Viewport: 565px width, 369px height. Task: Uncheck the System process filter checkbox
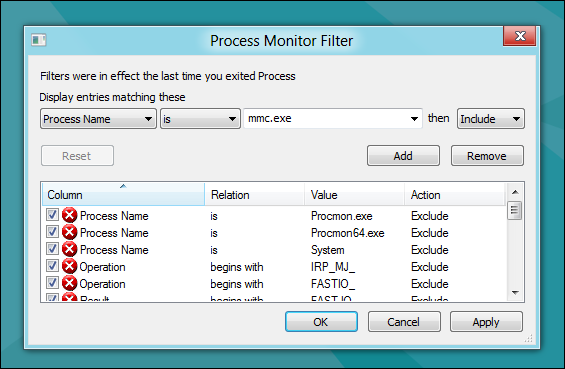pos(52,249)
